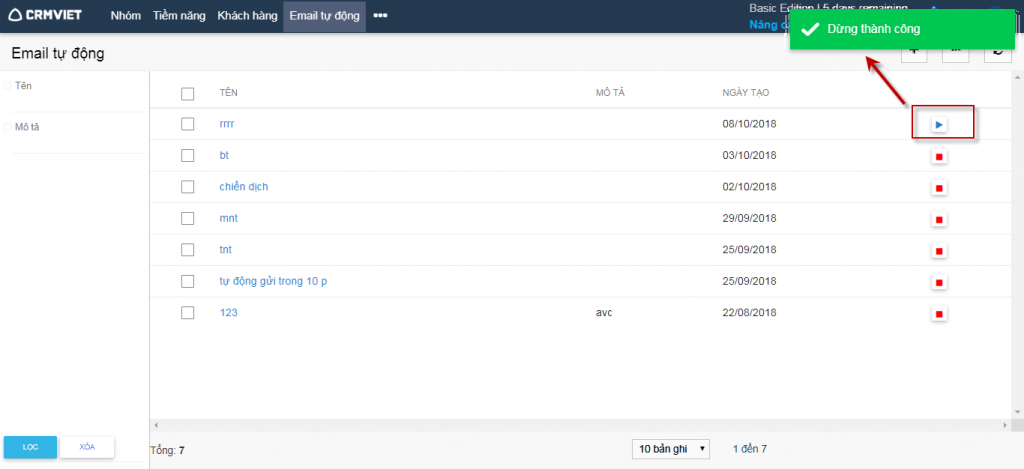Open the three-dots overflow navigation menu
The width and height of the screenshot is (1024, 469).
pos(380,16)
